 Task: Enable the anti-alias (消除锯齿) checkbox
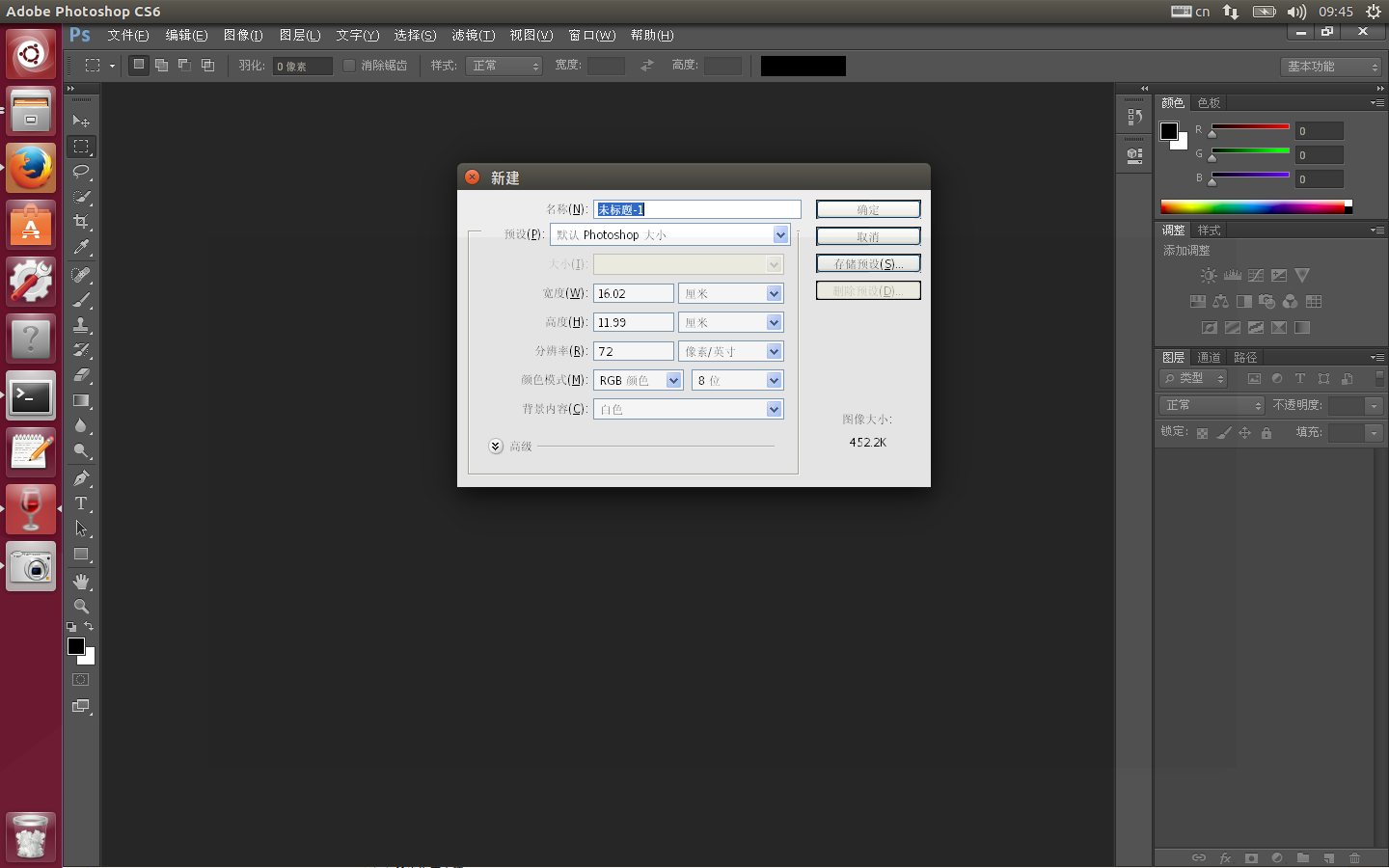click(x=349, y=66)
